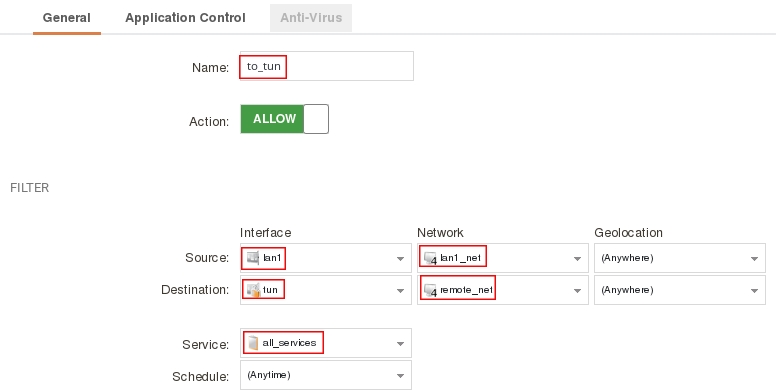Select the remote_net destination network text
Viewport: 776px width, 390px height.
point(466,290)
